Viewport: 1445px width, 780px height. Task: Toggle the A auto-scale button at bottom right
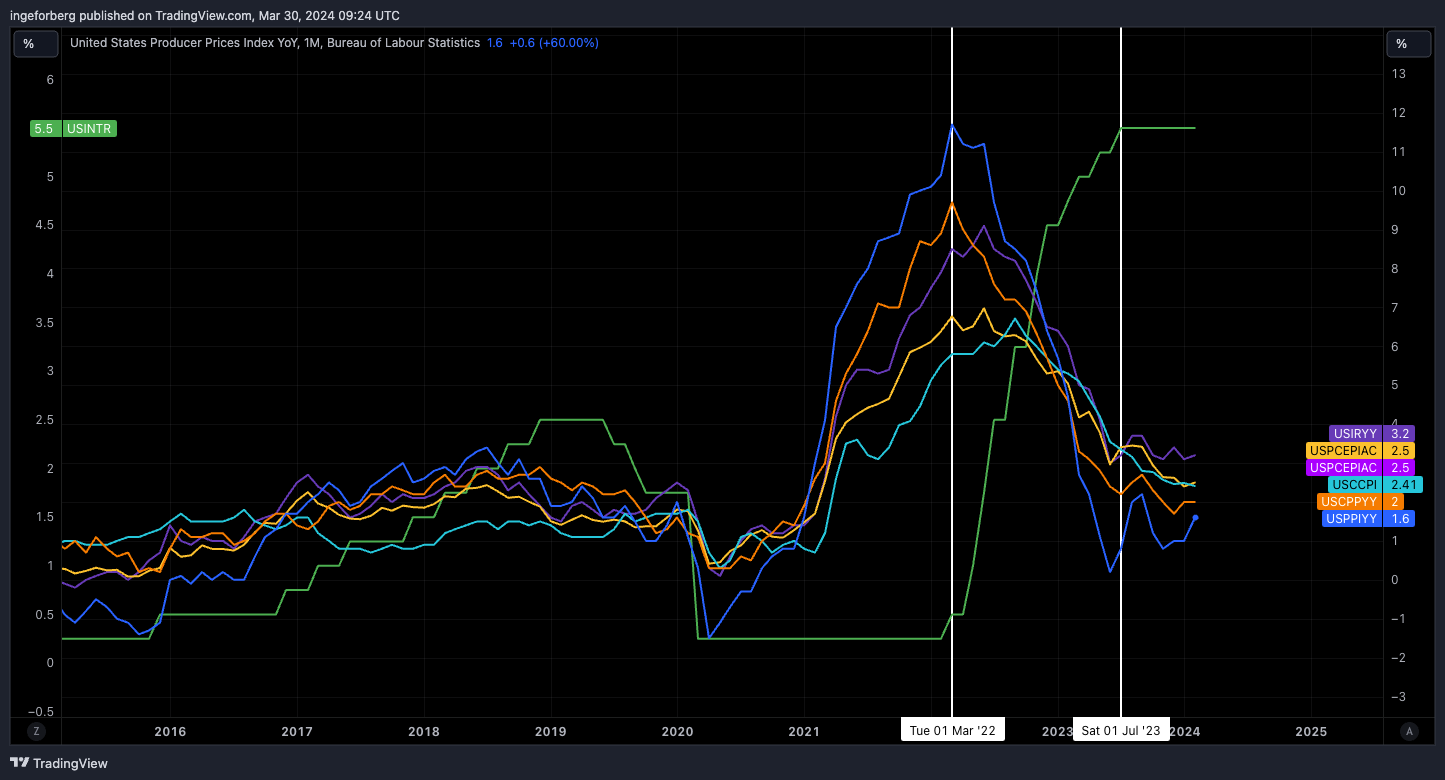pos(1409,731)
